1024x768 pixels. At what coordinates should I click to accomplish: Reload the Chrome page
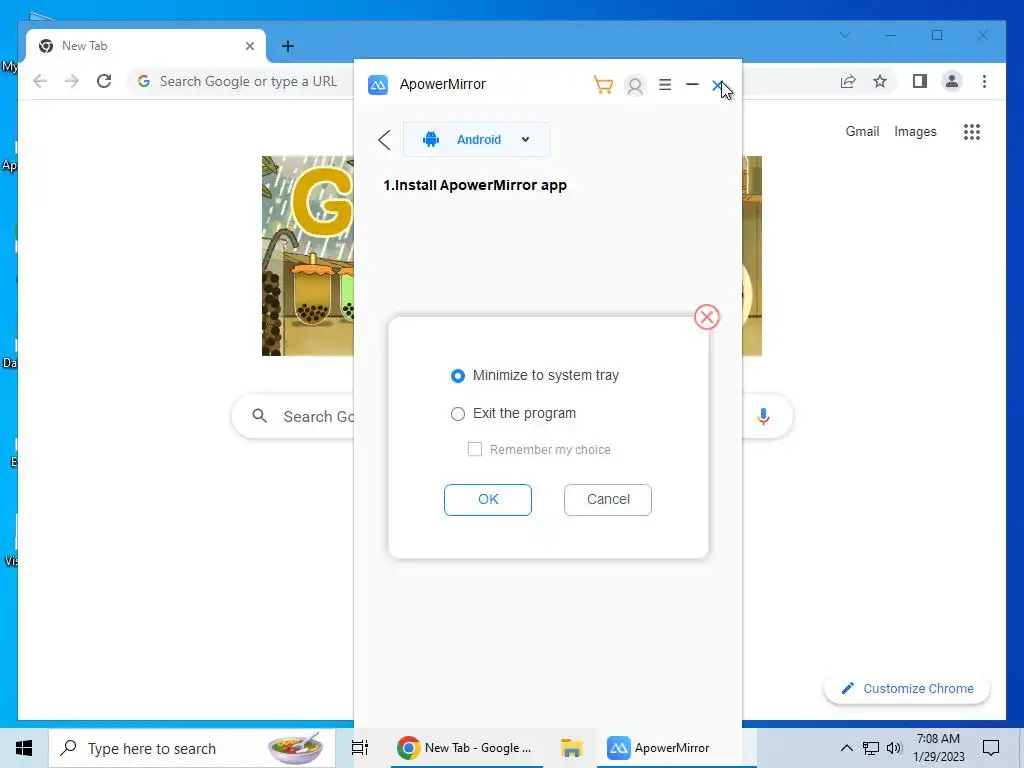[x=104, y=81]
